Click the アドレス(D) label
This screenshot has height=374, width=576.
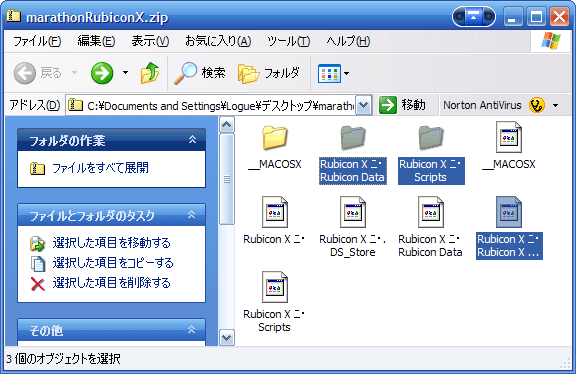point(35,105)
